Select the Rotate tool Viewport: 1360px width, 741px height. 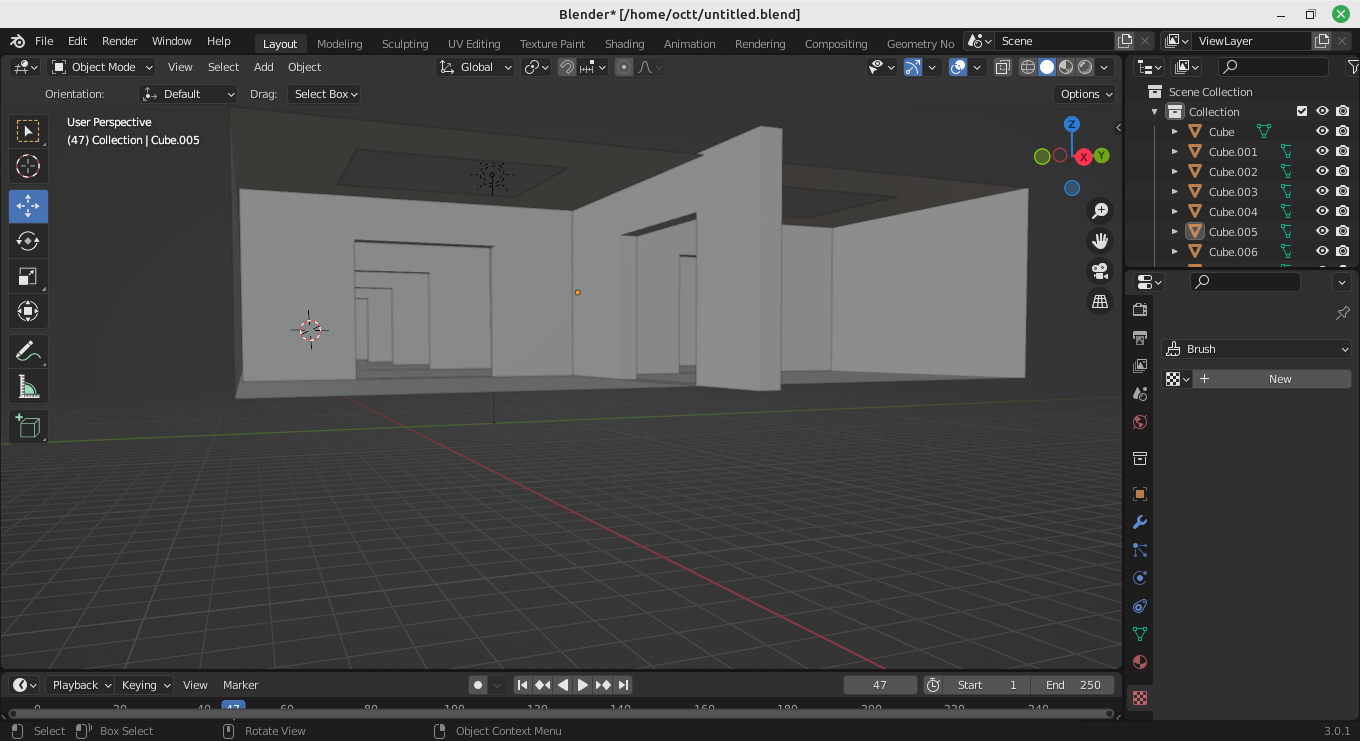click(x=28, y=241)
